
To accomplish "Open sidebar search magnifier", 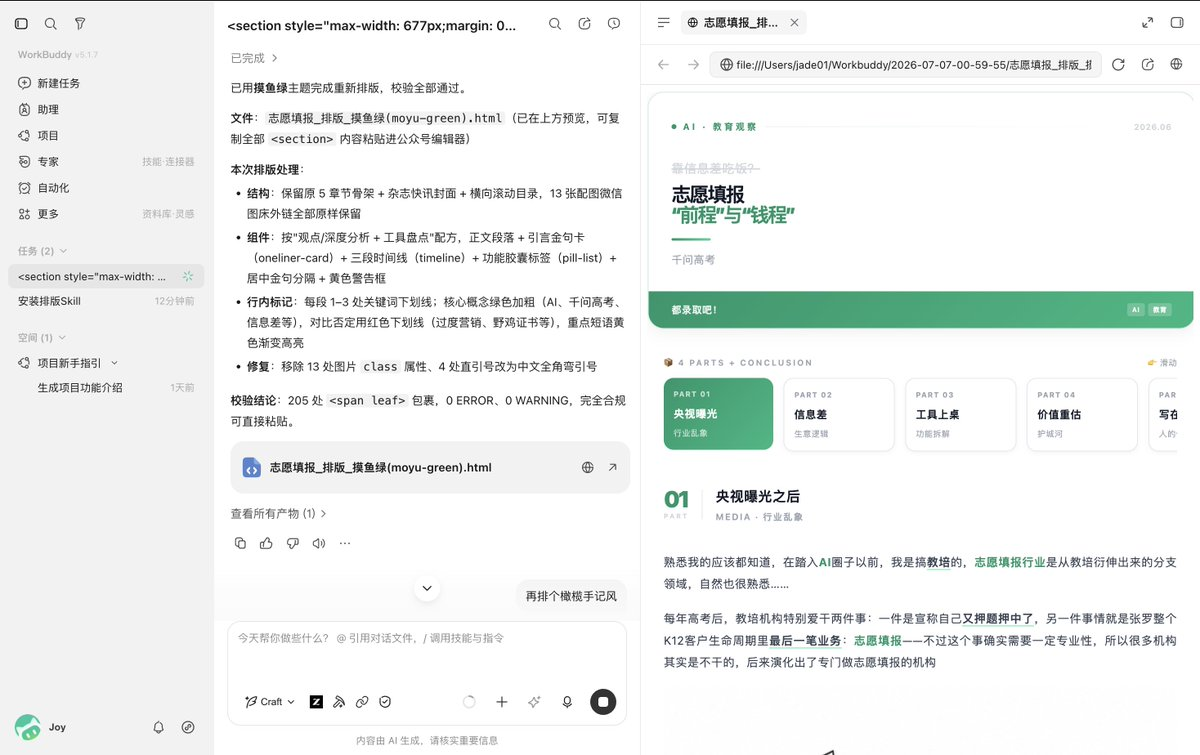I will 51,23.
